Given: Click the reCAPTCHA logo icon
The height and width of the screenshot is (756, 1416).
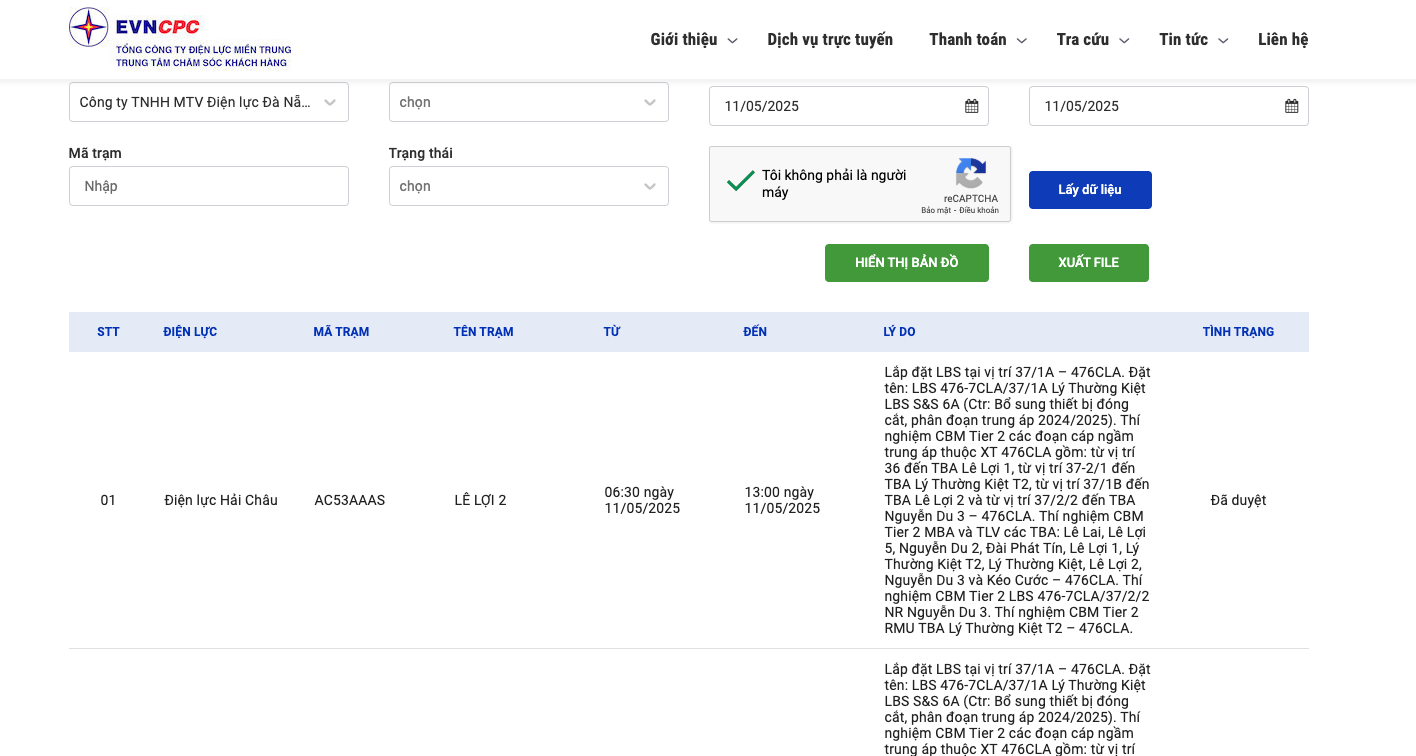Looking at the screenshot, I should coord(970,174).
